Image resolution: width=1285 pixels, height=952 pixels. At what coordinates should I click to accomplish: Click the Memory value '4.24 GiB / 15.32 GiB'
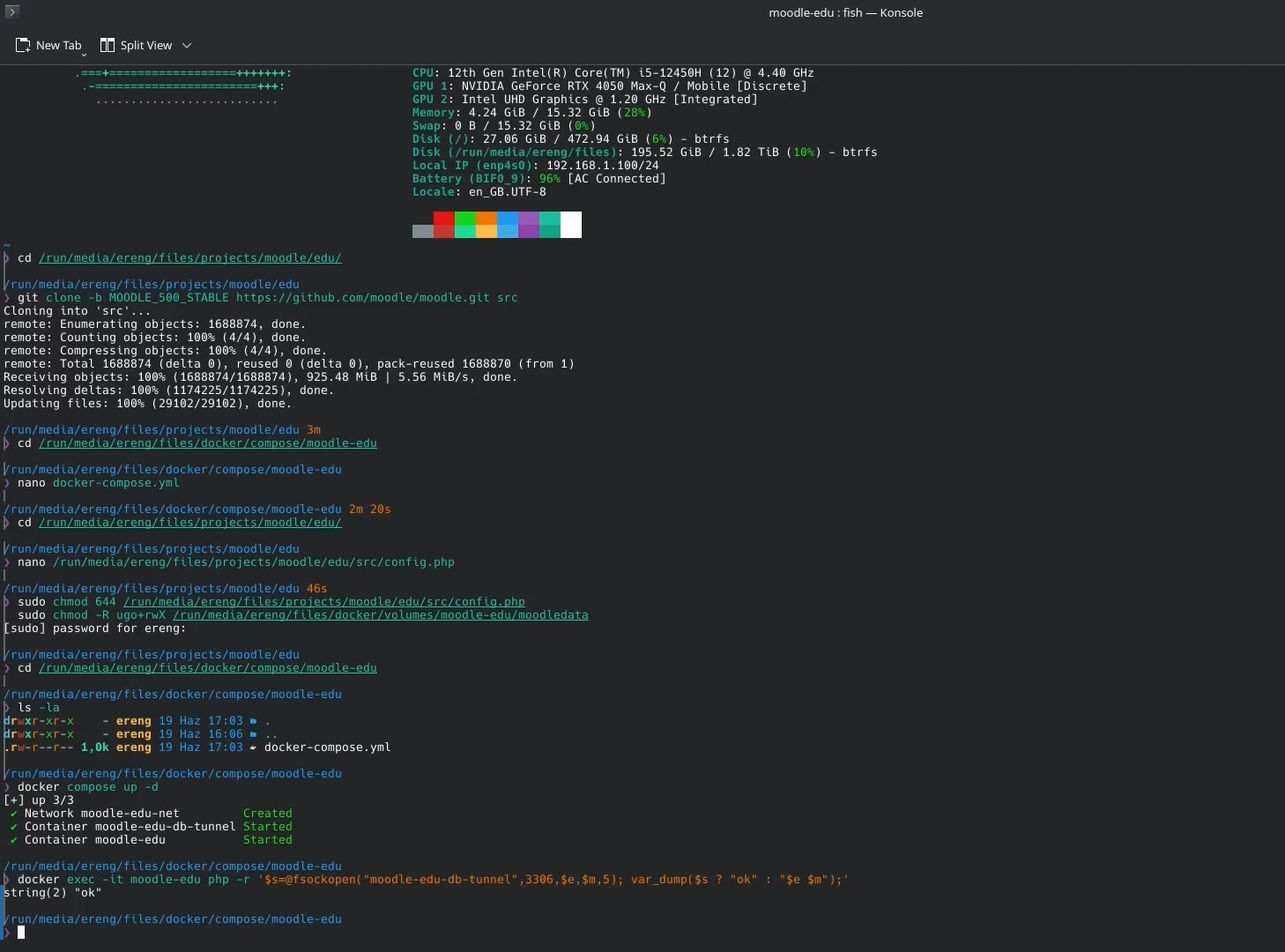click(x=539, y=113)
